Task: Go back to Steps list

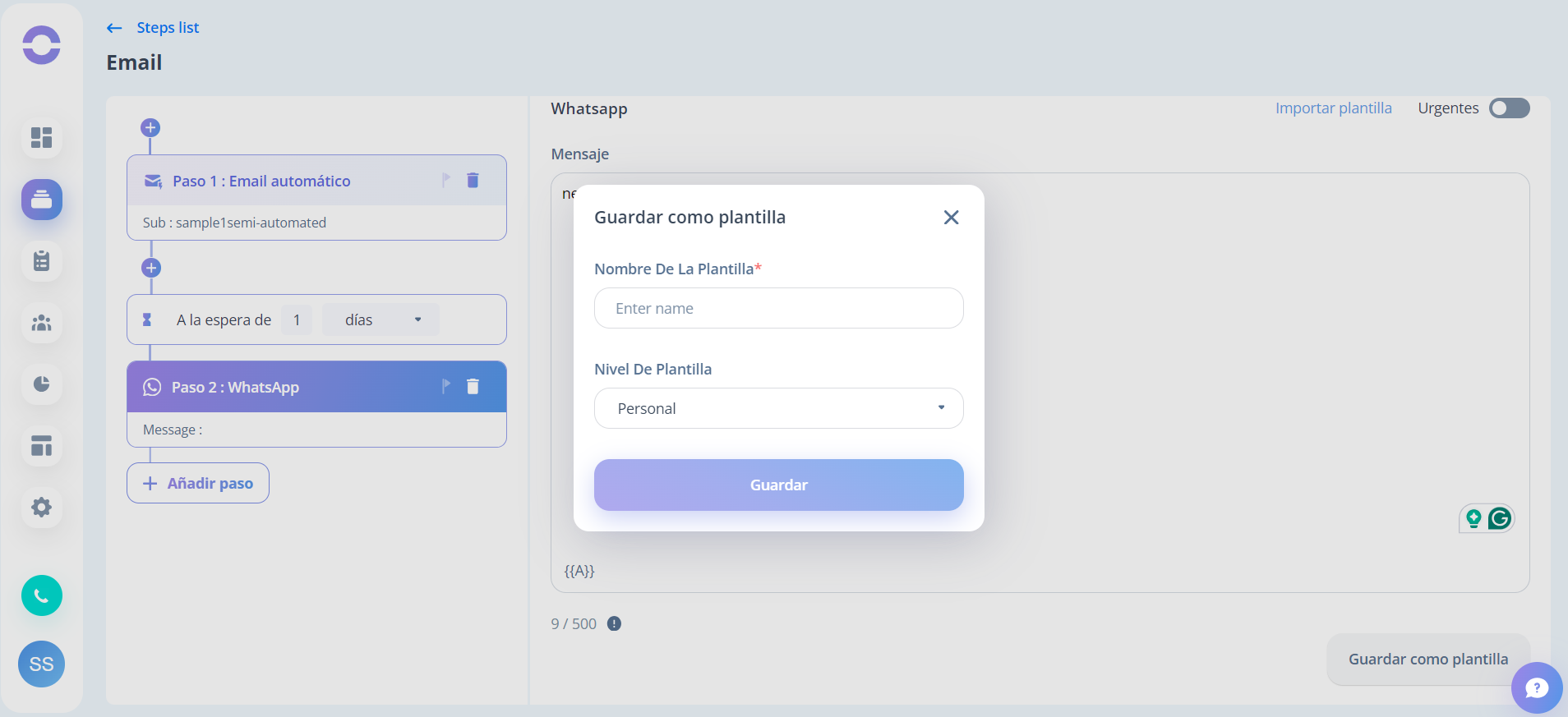Action: (x=153, y=28)
